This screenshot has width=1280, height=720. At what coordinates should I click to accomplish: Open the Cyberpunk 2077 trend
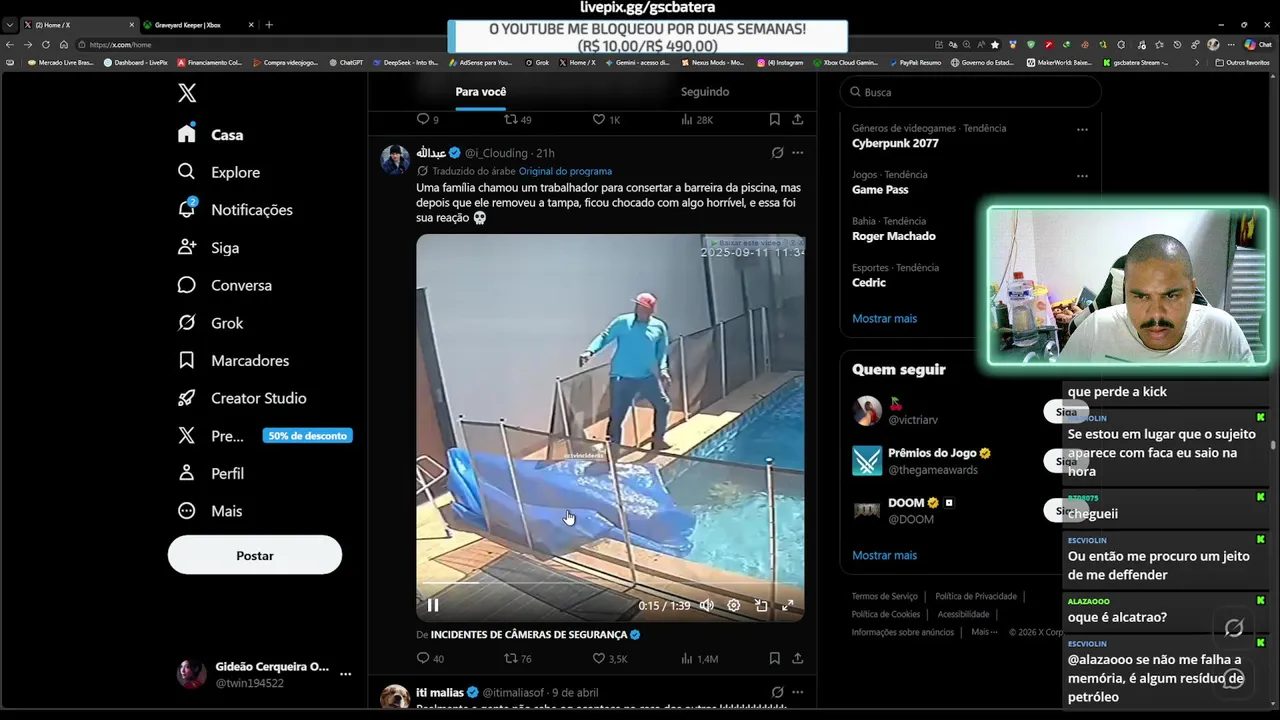pyautogui.click(x=895, y=143)
